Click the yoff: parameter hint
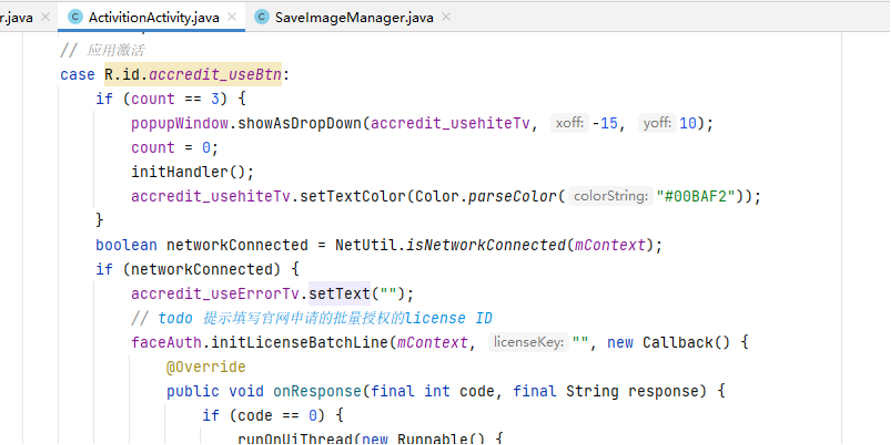Viewport: 891px width, 445px height. pyautogui.click(x=657, y=123)
